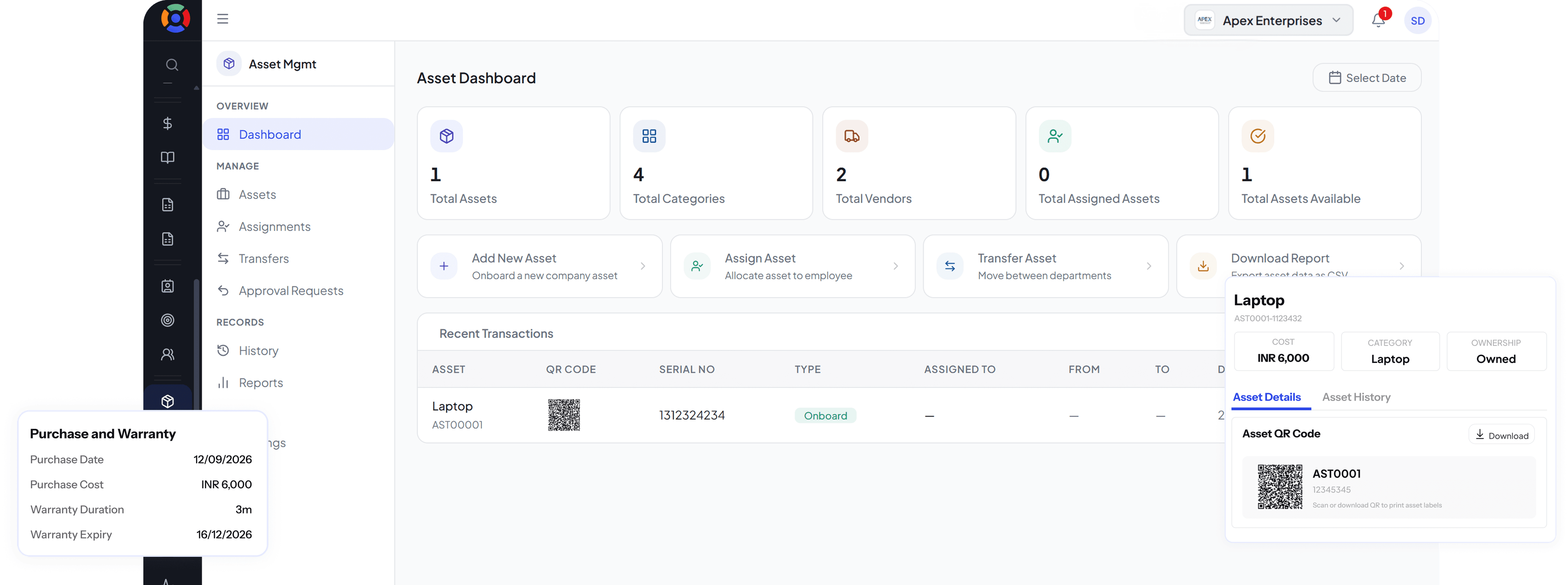Click the Total Assets Available checkmark icon
Viewport: 1568px width, 585px height.
point(1258,136)
